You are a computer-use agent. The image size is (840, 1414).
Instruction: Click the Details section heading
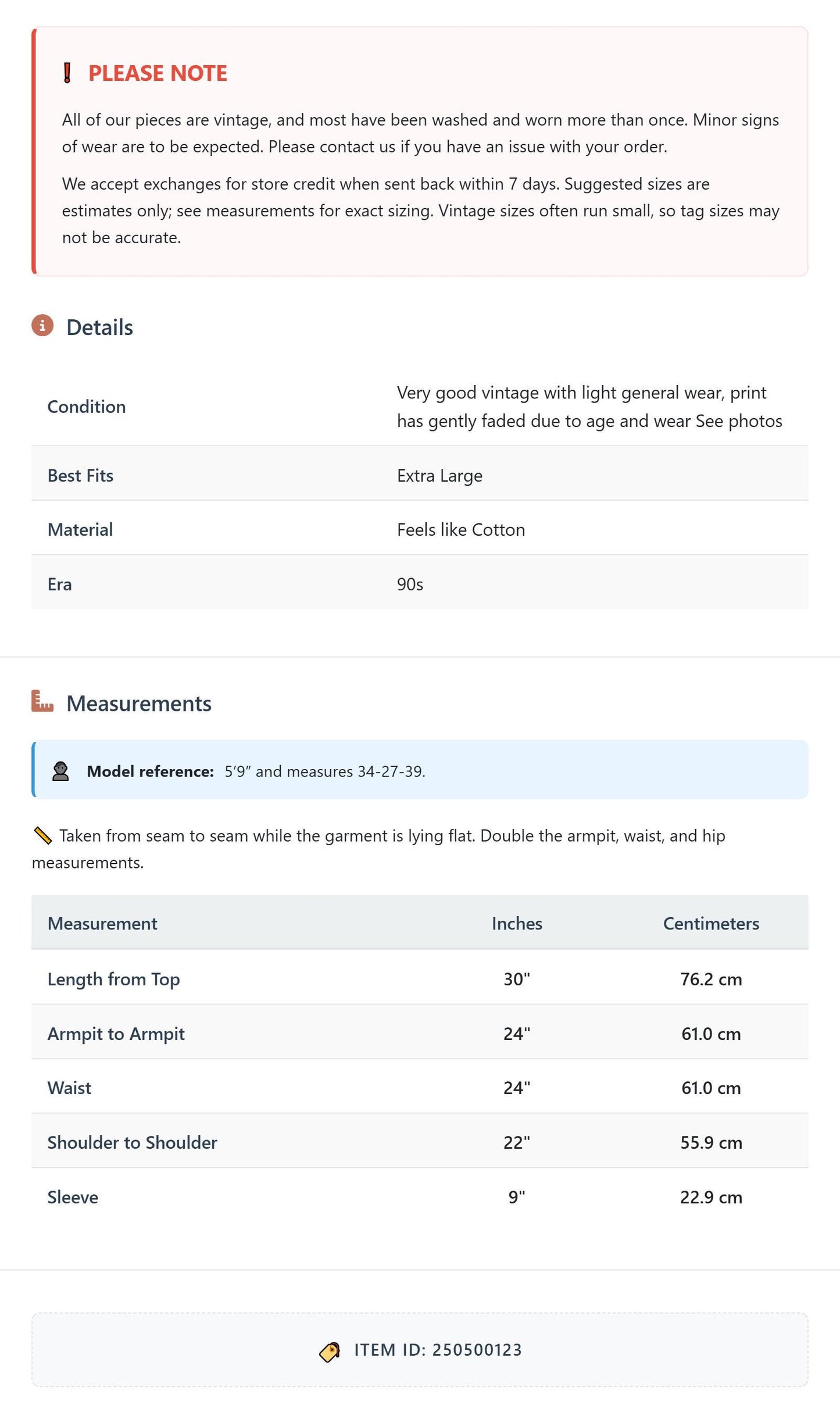click(x=100, y=327)
